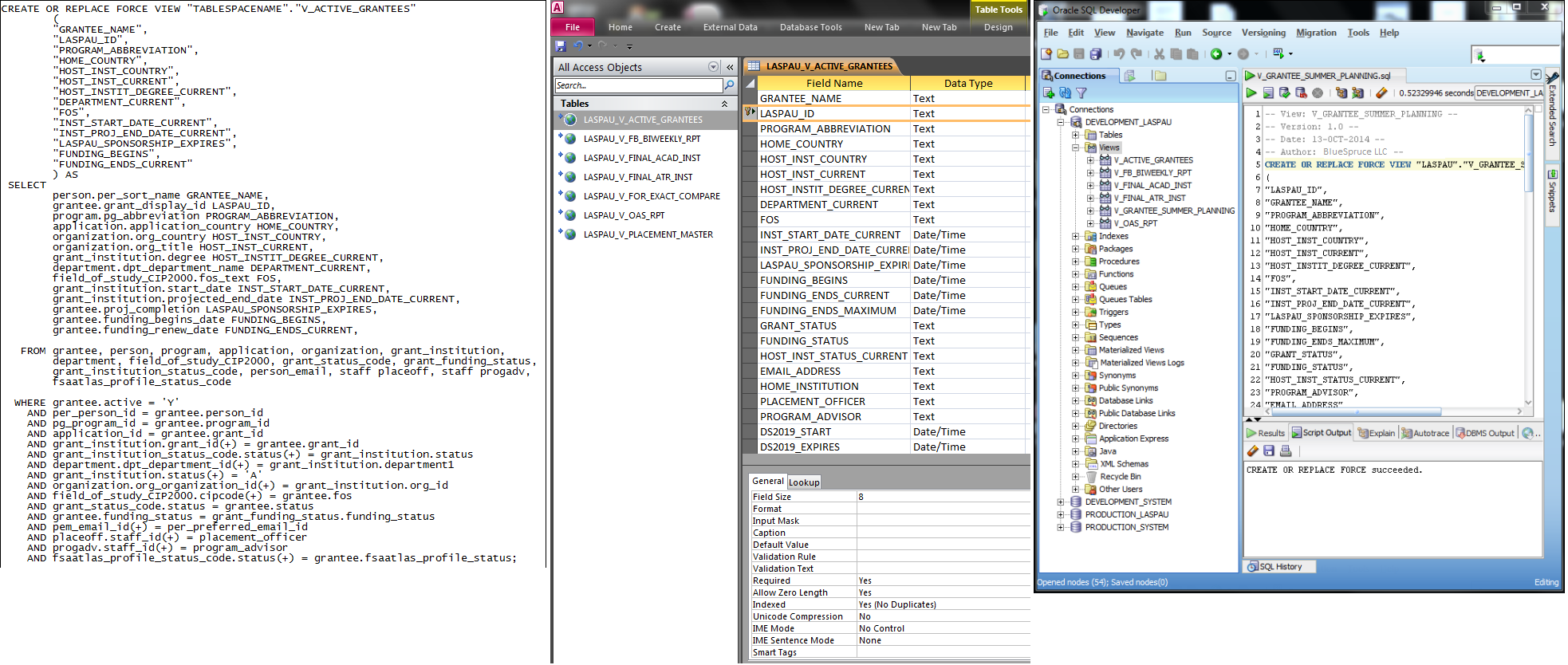Open the worksheet tab list dropdown
This screenshot has width=1568, height=665.
[x=1536, y=75]
